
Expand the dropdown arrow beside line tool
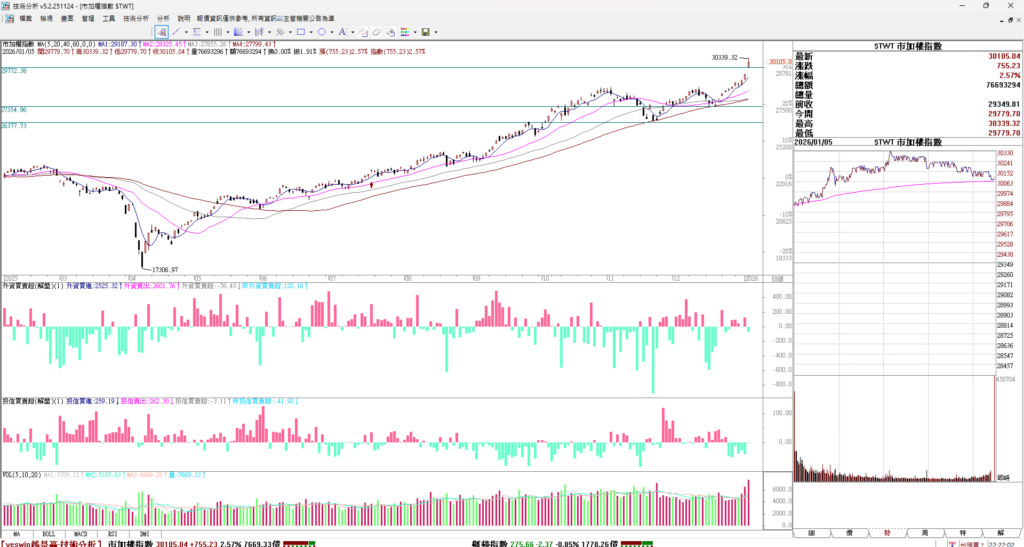point(187,32)
